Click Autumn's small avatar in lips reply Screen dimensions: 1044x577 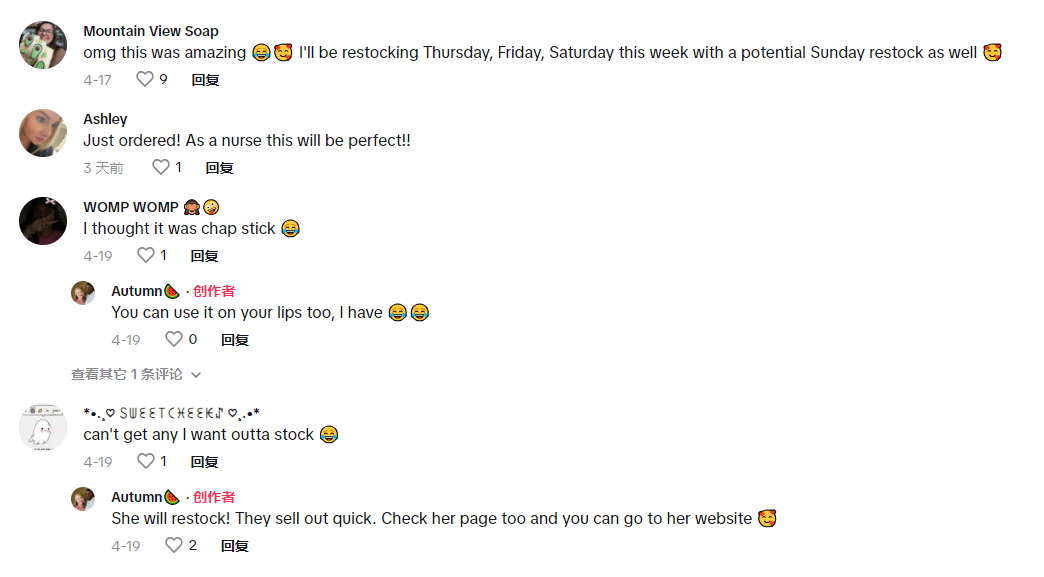pyautogui.click(x=83, y=293)
